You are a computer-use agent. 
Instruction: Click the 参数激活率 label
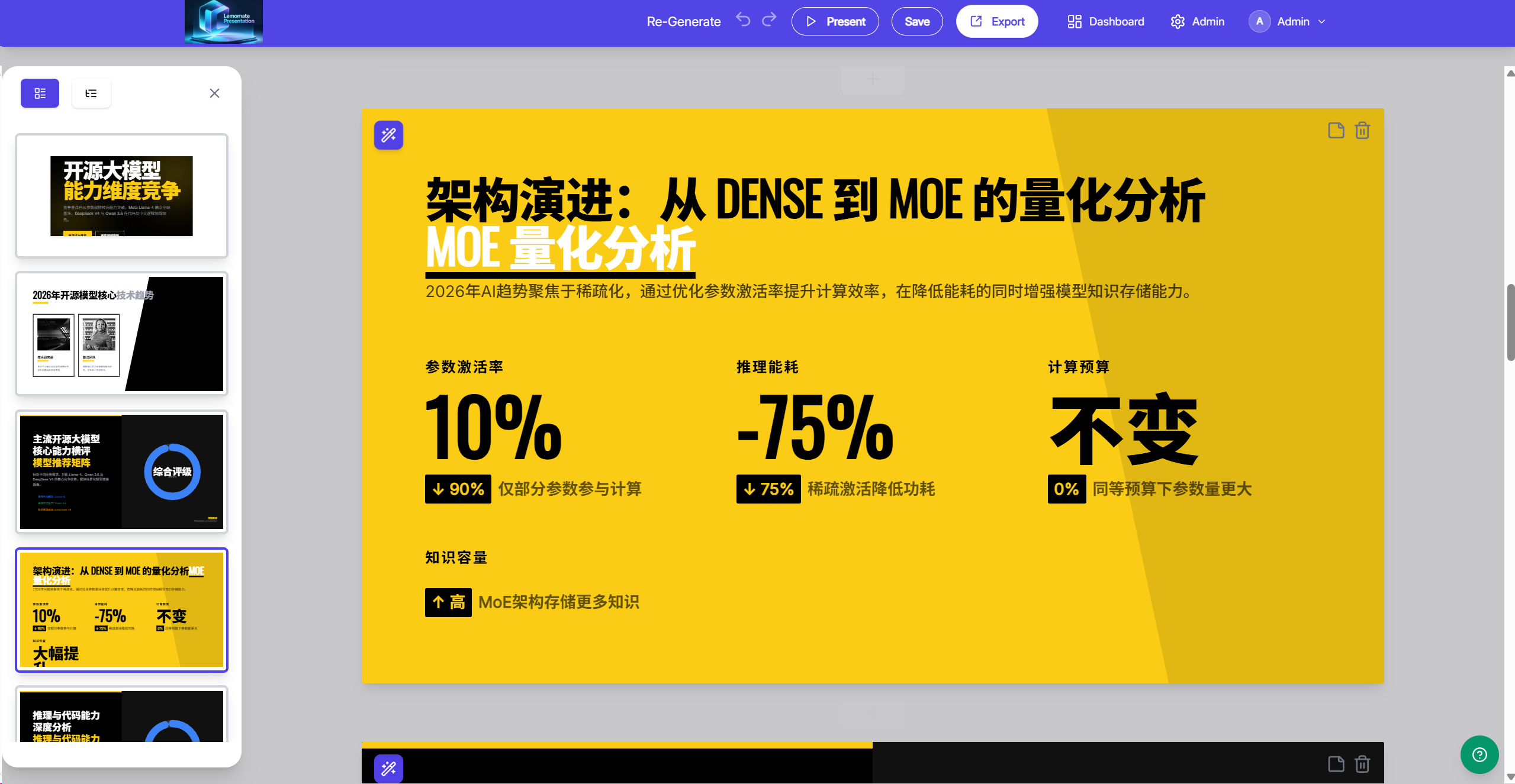tap(465, 367)
